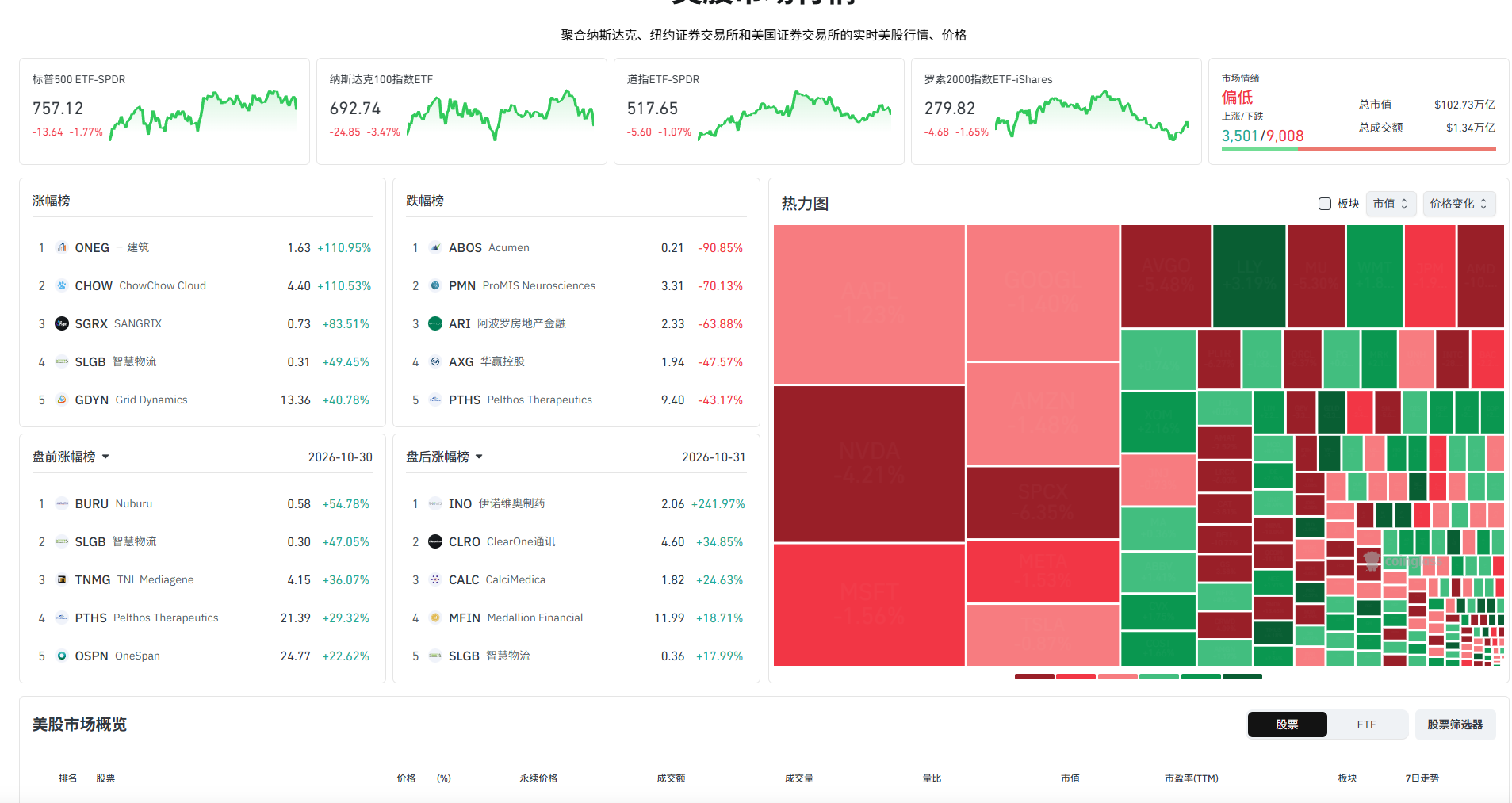The image size is (1512, 803).
Task: Click the GDYN Grid Dynamics logo icon
Action: [x=62, y=400]
